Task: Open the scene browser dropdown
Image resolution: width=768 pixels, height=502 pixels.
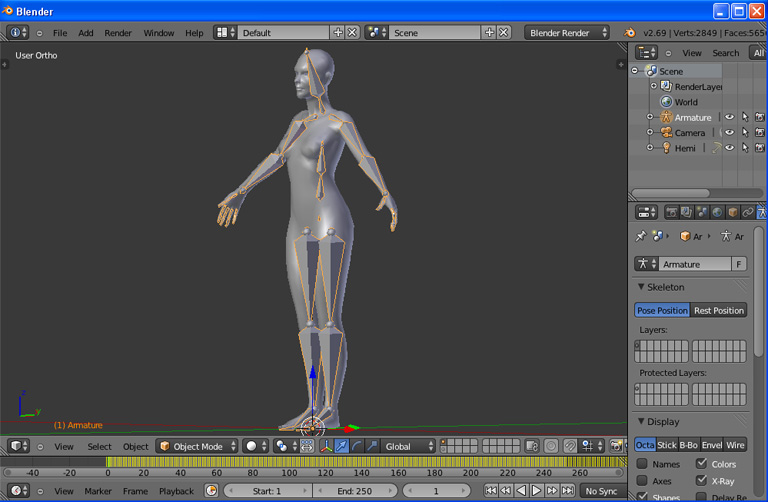Action: [377, 32]
